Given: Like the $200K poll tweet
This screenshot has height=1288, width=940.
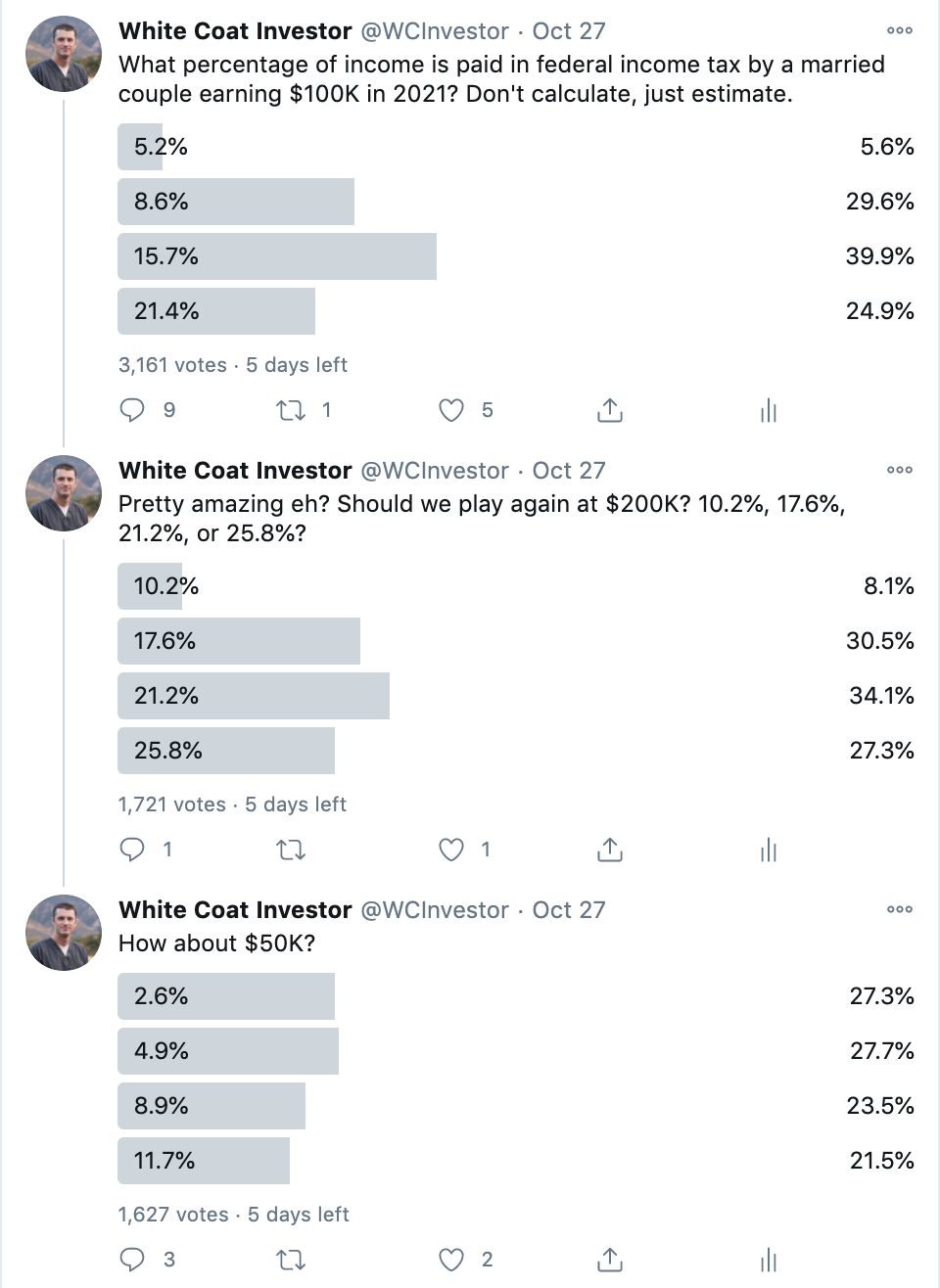Looking at the screenshot, I should pyautogui.click(x=451, y=850).
